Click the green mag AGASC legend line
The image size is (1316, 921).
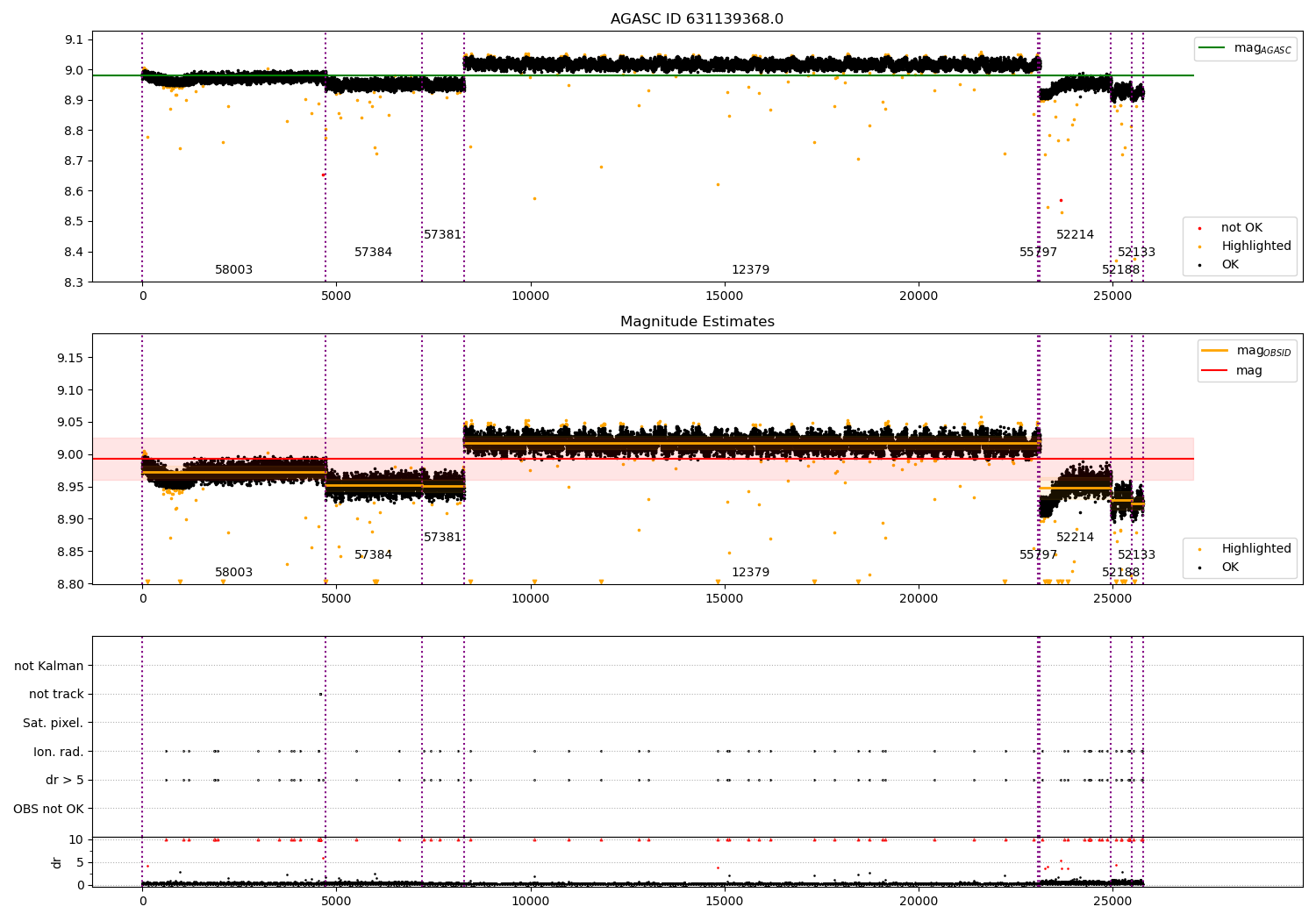coord(1212,48)
